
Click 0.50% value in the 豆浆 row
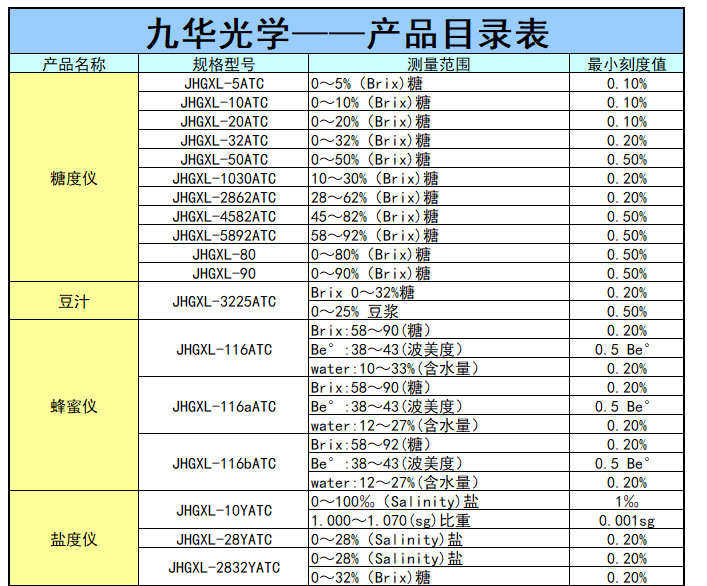pos(627,311)
